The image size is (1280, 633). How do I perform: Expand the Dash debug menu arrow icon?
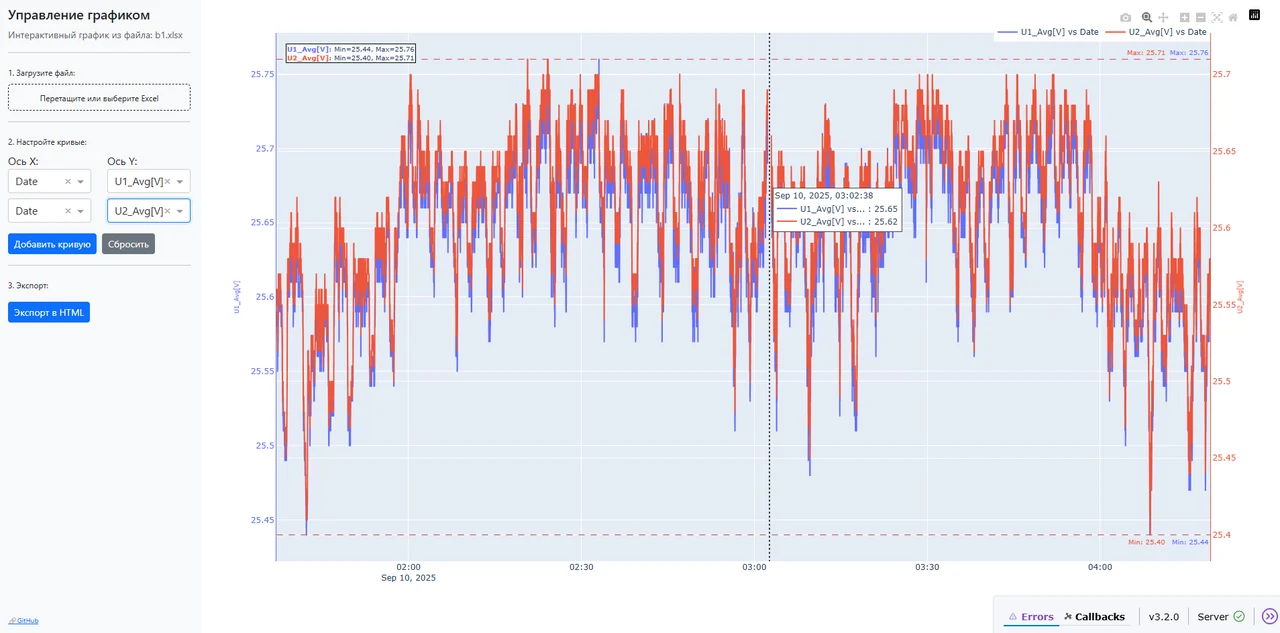coord(1269,617)
